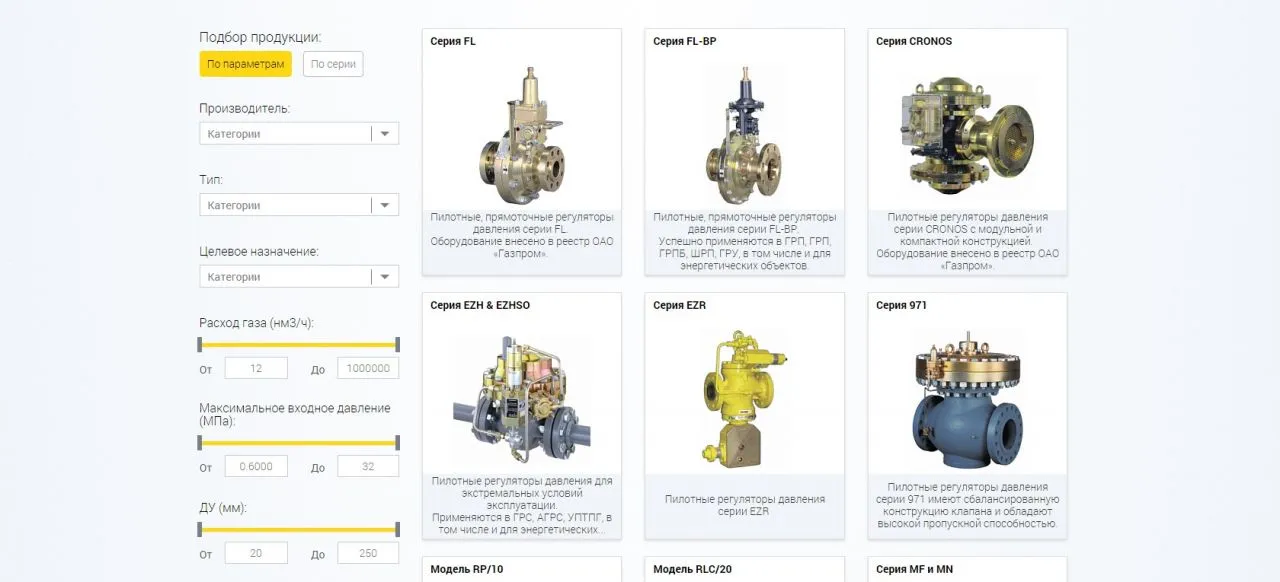Click 'Пилотные регуляторы давления серии EZR' text
This screenshot has height=582, width=1280.
click(745, 505)
